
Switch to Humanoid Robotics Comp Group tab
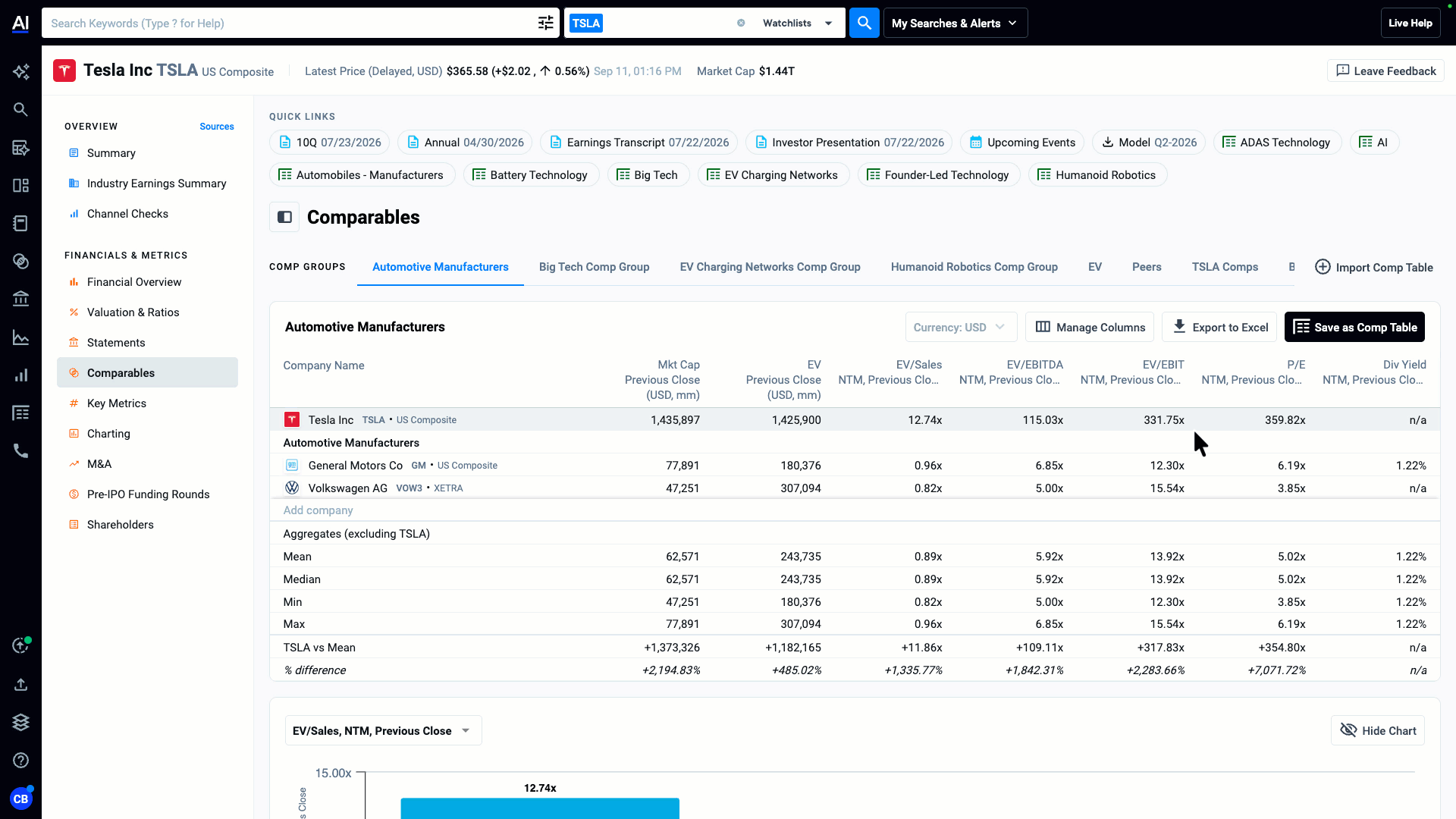tap(974, 267)
